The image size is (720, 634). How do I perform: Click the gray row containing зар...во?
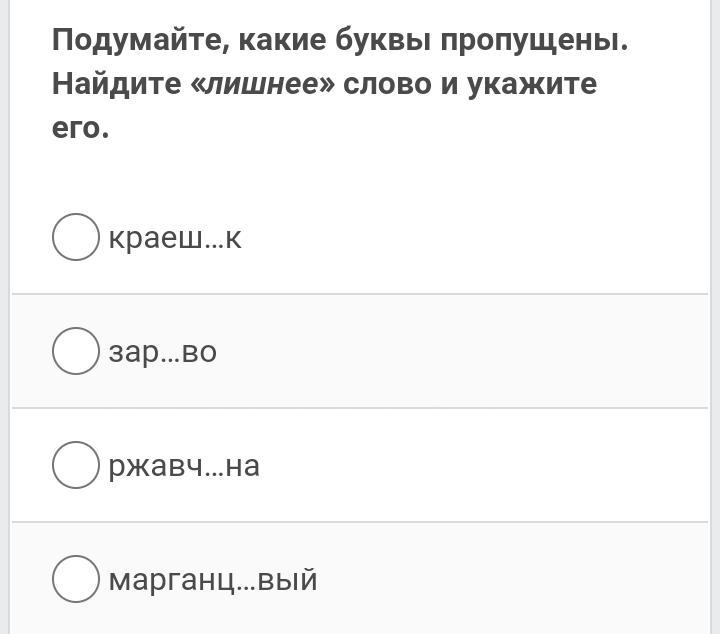pos(360,351)
